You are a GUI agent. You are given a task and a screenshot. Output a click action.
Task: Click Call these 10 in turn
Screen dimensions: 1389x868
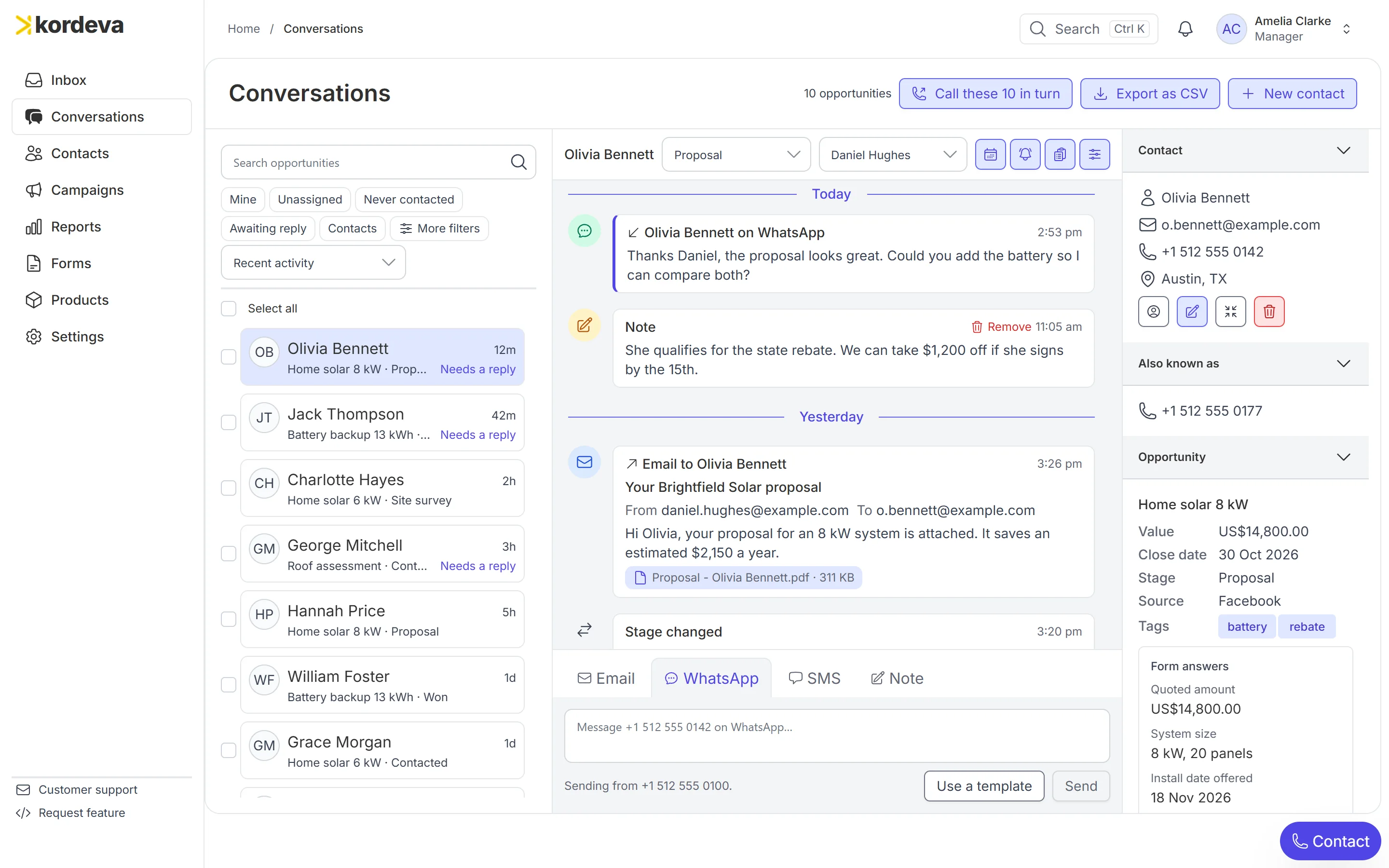point(985,94)
